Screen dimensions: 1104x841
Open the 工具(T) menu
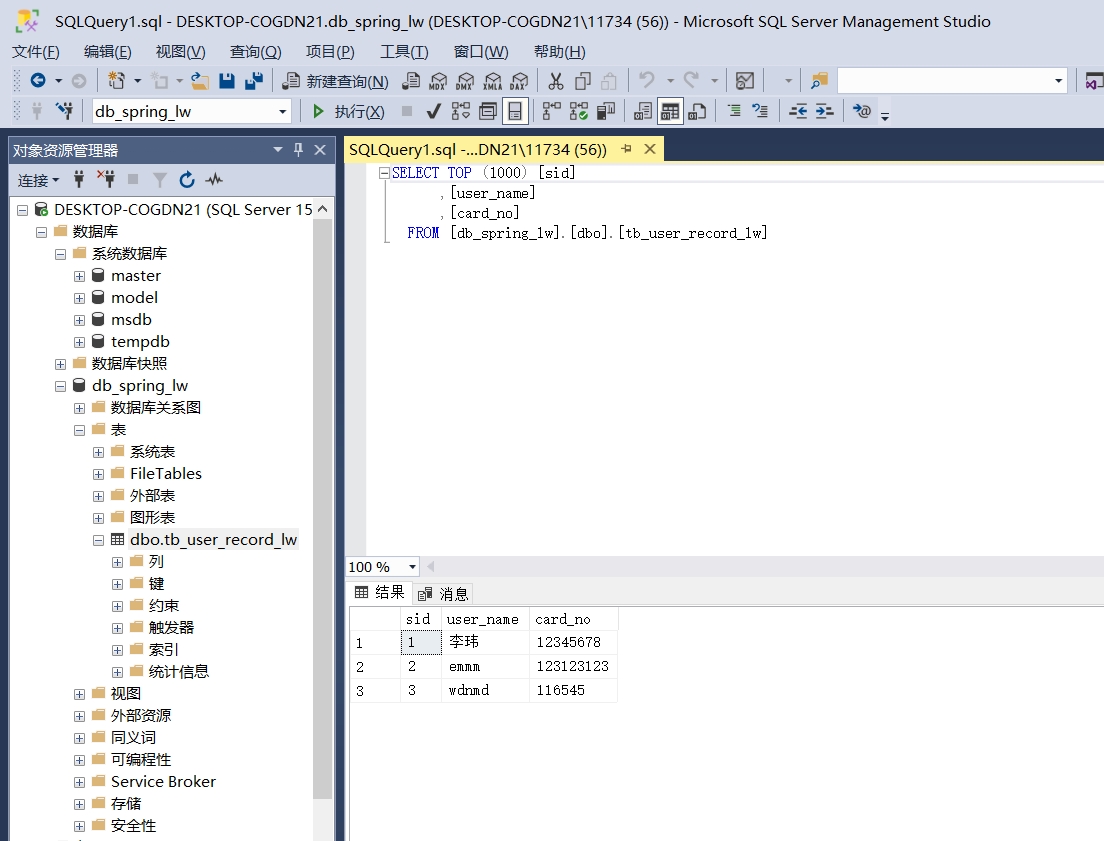point(404,51)
